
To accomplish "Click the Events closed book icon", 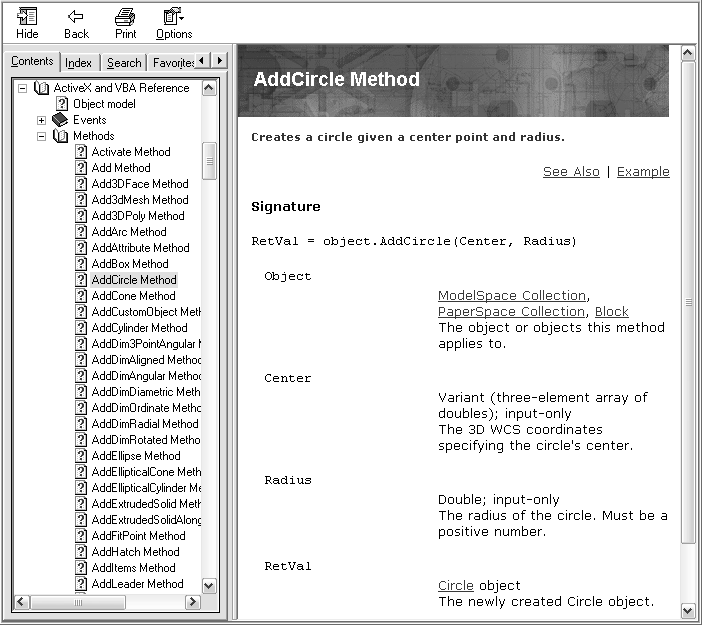I will (60, 120).
